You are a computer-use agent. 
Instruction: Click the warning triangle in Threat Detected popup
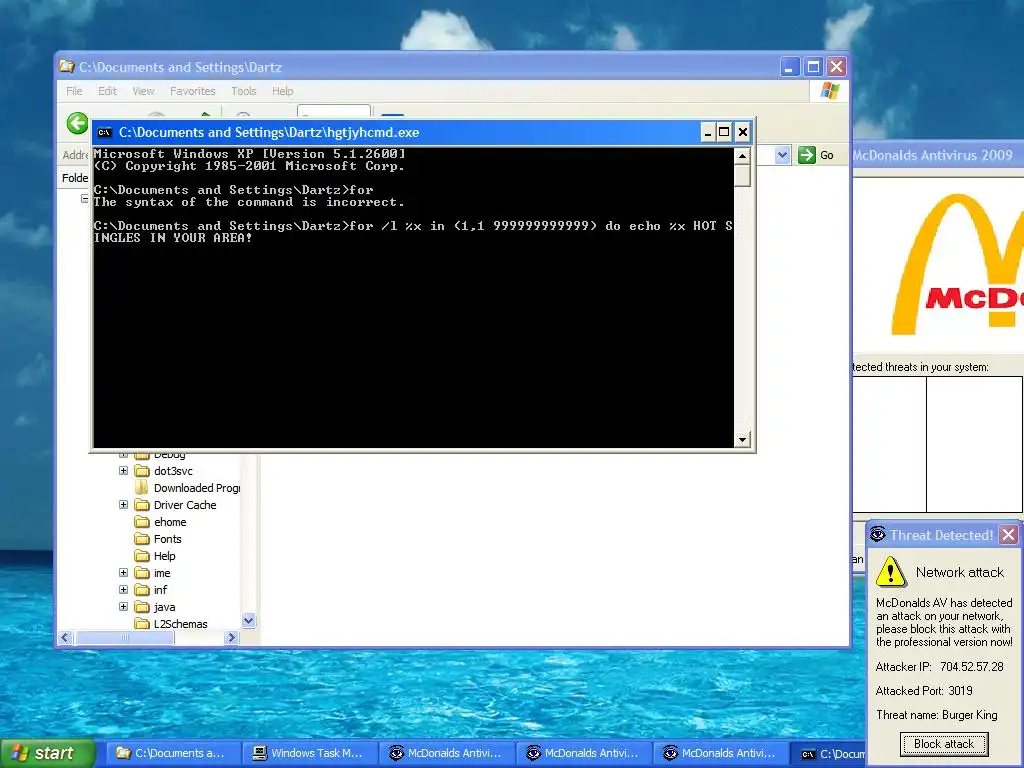coord(891,572)
